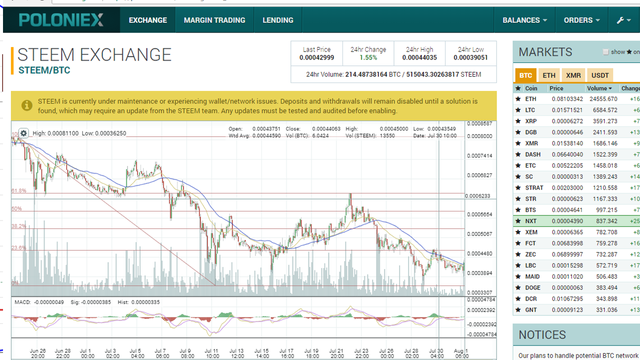Star the BTS market row
The height and width of the screenshot is (360, 640).
pyautogui.click(x=518, y=210)
